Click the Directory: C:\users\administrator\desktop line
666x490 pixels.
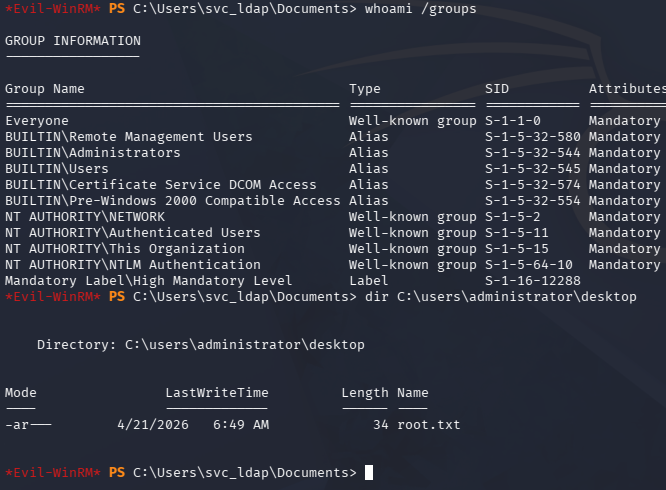(x=201, y=345)
